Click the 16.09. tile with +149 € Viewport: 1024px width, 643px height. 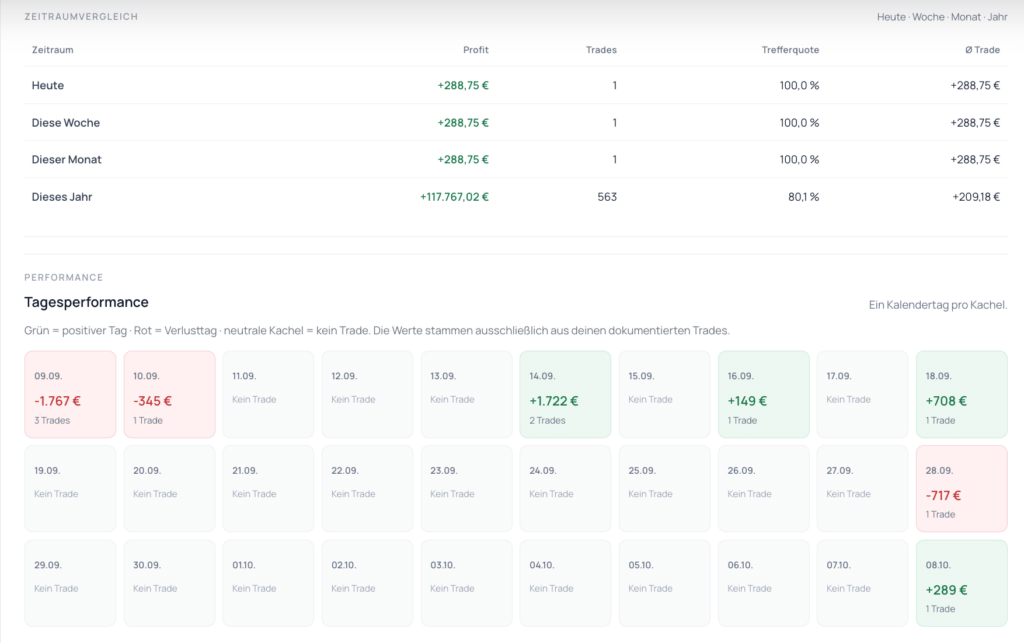(763, 394)
